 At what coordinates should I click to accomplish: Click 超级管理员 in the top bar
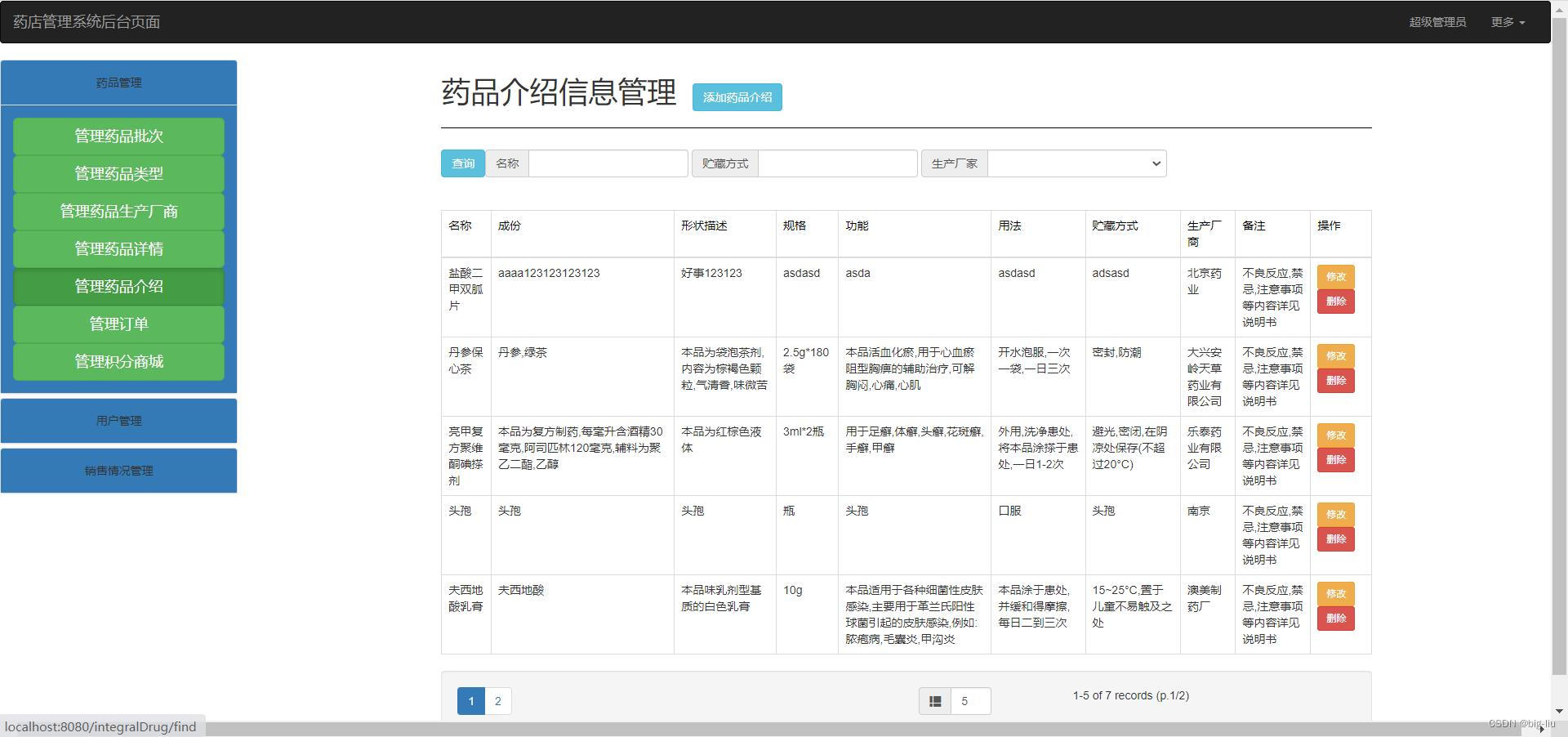coord(1437,22)
